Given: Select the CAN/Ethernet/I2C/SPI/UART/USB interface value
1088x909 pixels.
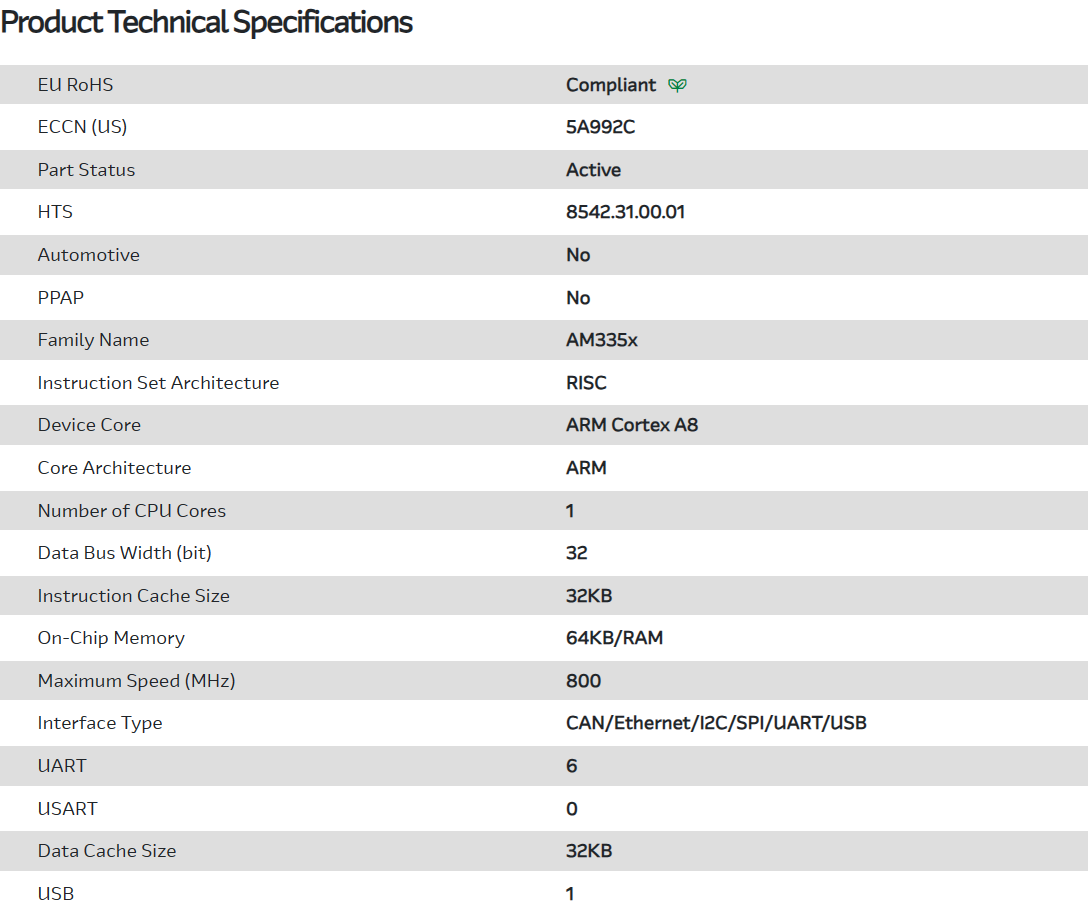Looking at the screenshot, I should pyautogui.click(x=716, y=723).
